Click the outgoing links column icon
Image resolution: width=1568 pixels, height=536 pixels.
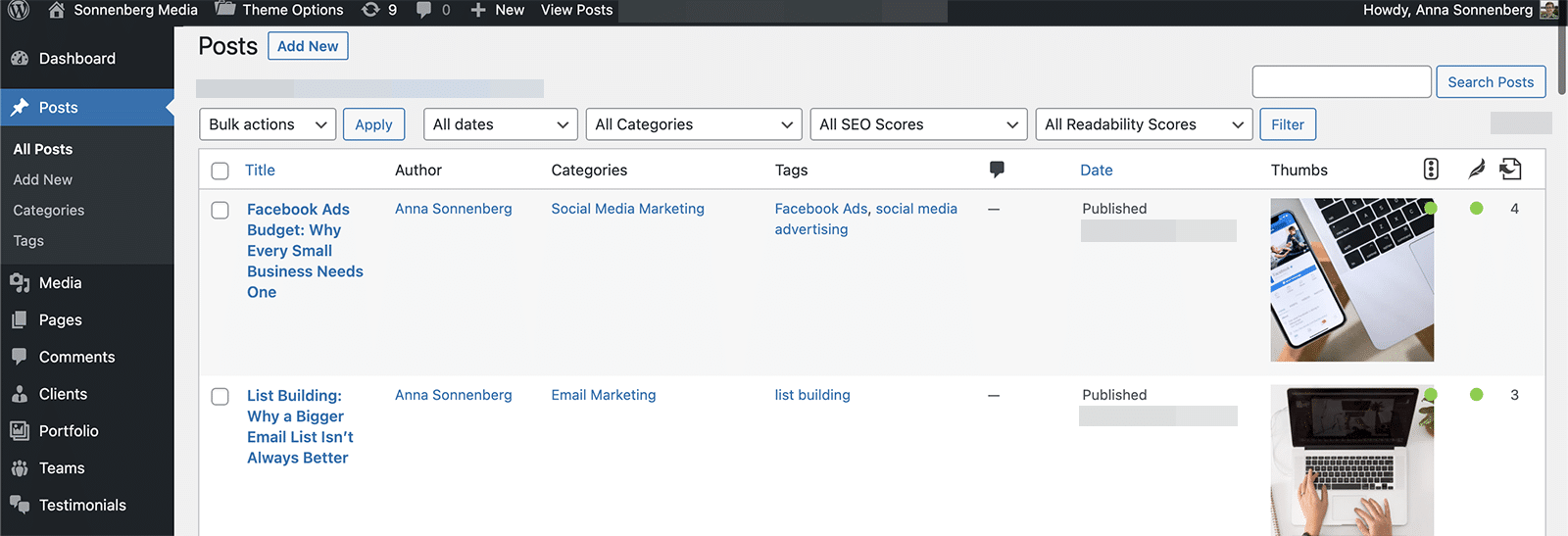1510,170
